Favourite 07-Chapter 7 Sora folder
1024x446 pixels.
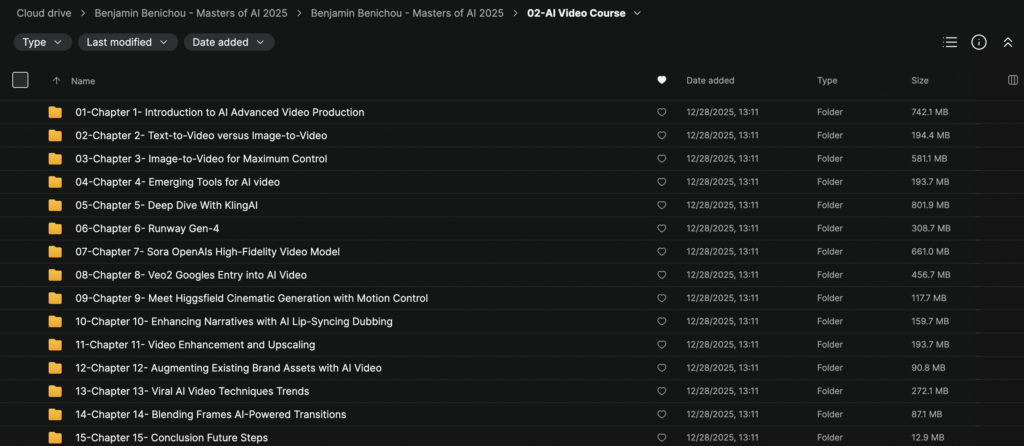(662, 252)
